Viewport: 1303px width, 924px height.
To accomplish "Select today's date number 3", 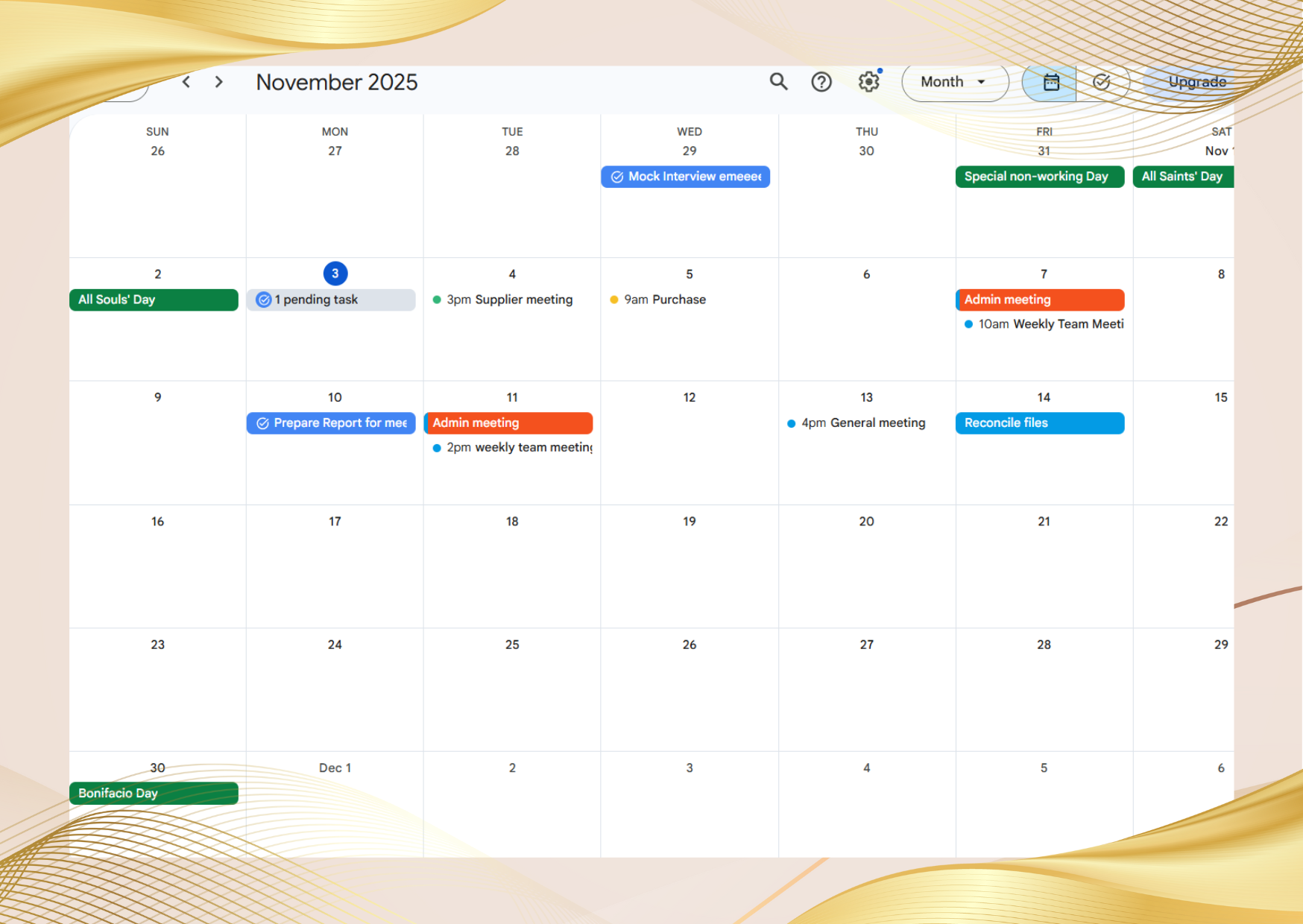I will tap(335, 273).
